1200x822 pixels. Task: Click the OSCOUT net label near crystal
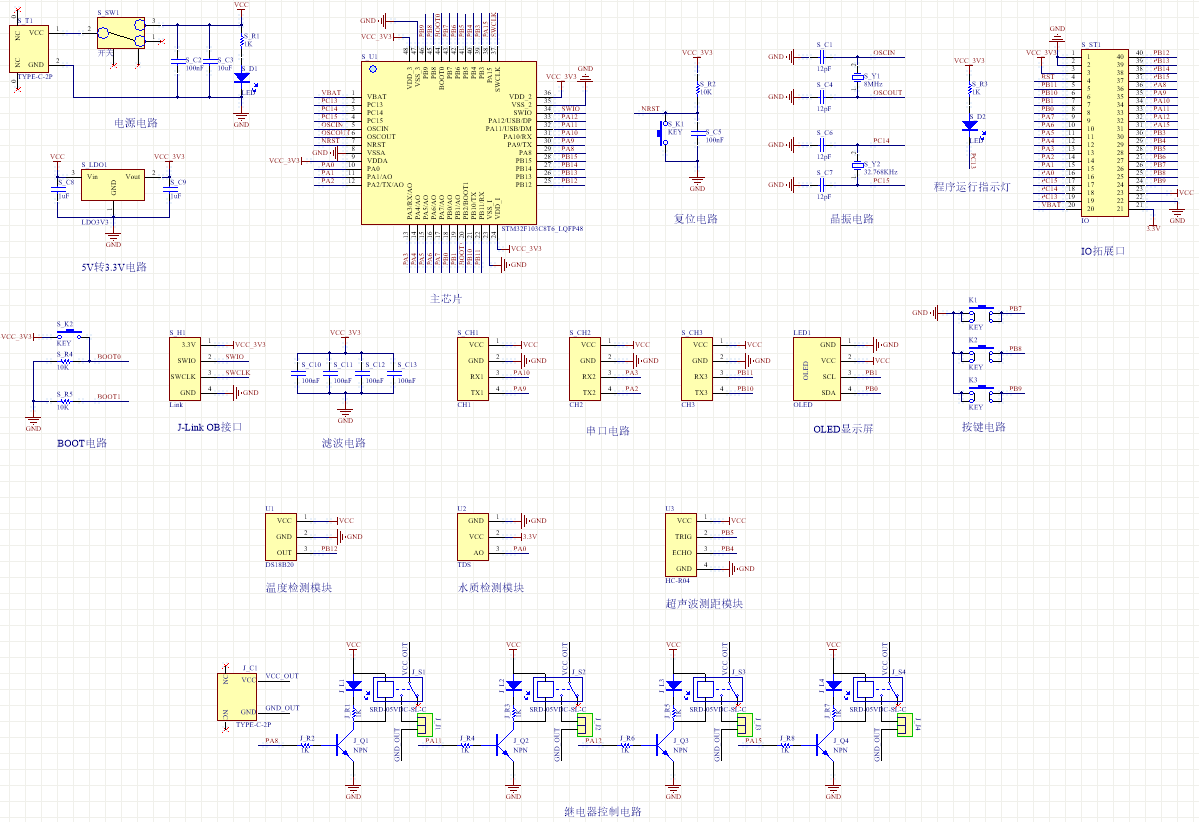887,93
